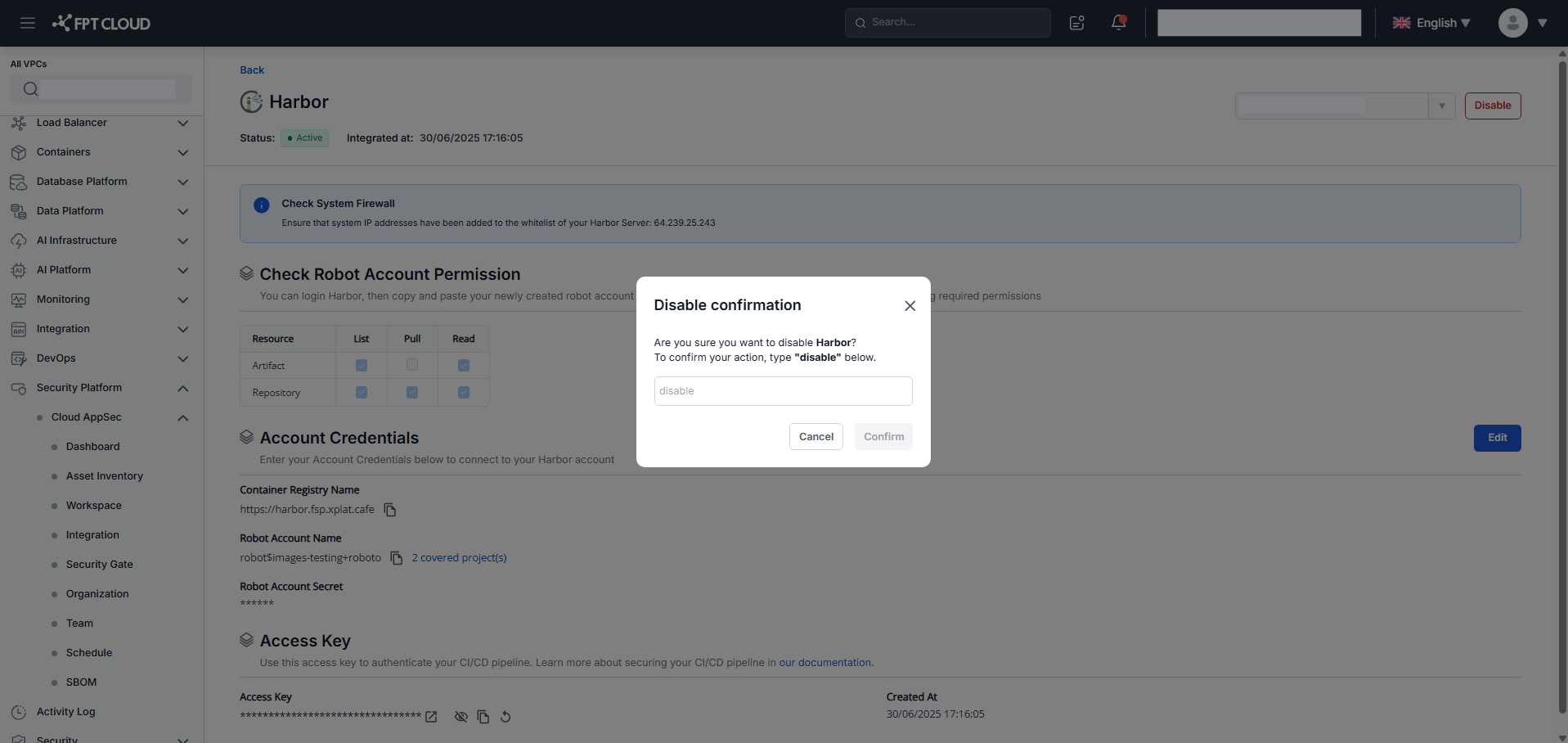Click the Monitoring sidebar icon
Image resolution: width=1568 pixels, height=743 pixels.
pos(19,299)
